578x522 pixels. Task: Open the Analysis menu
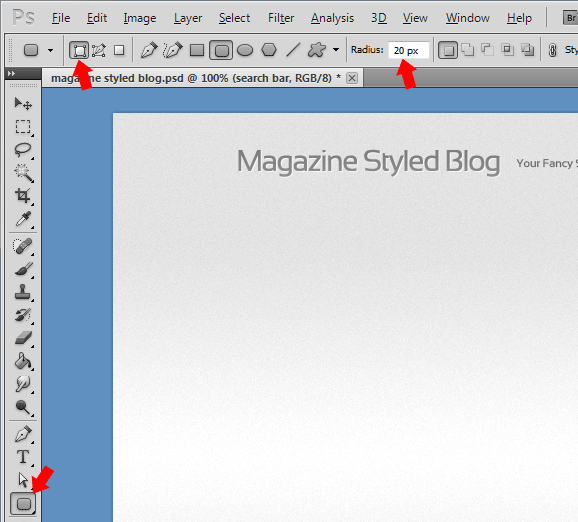pos(332,18)
